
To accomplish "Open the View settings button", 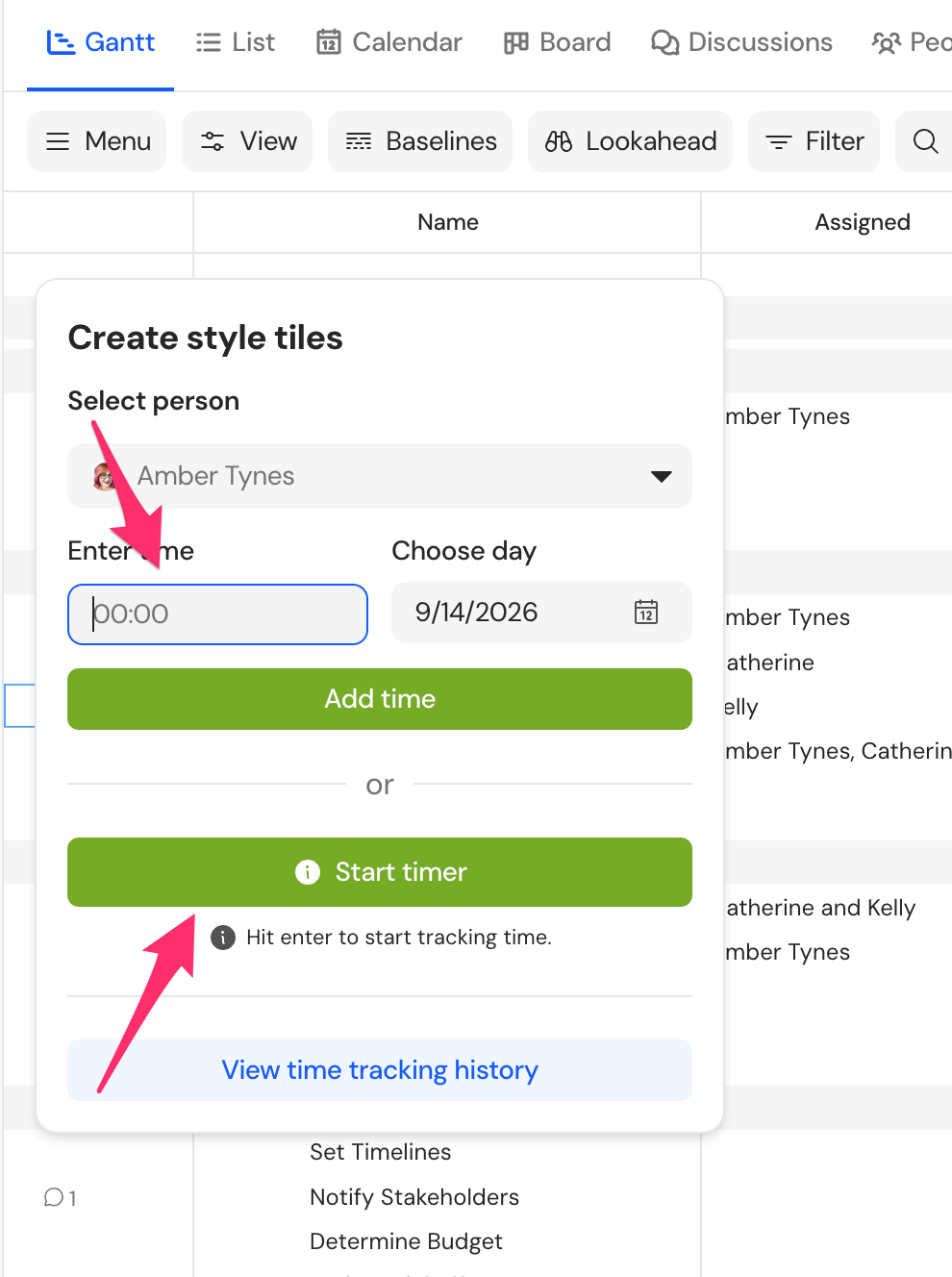I will coord(247,141).
